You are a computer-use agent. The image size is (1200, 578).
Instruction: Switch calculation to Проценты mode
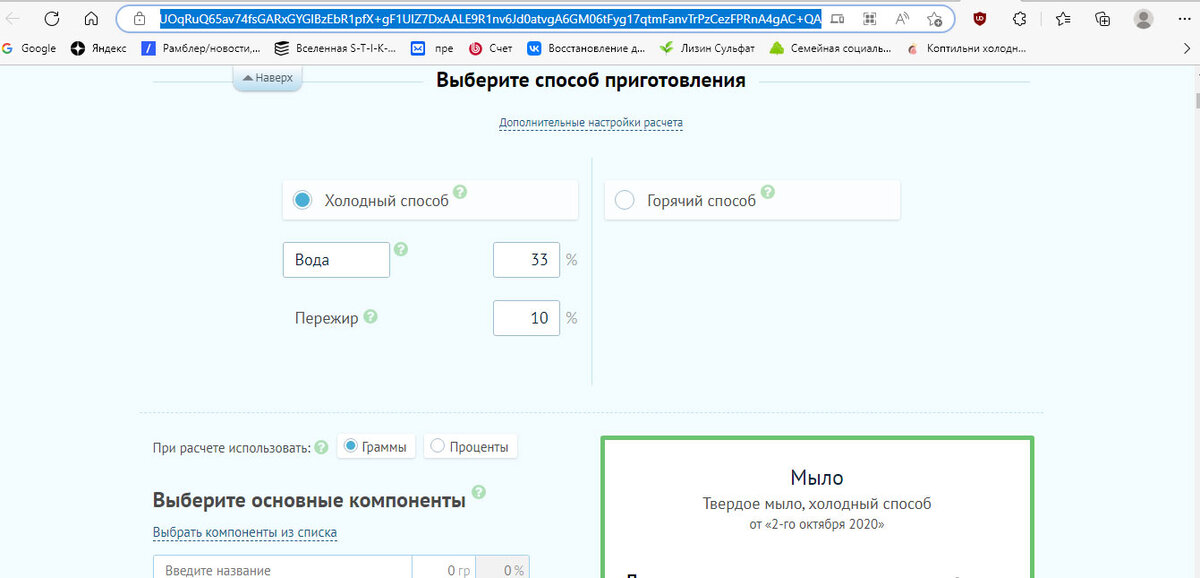437,447
